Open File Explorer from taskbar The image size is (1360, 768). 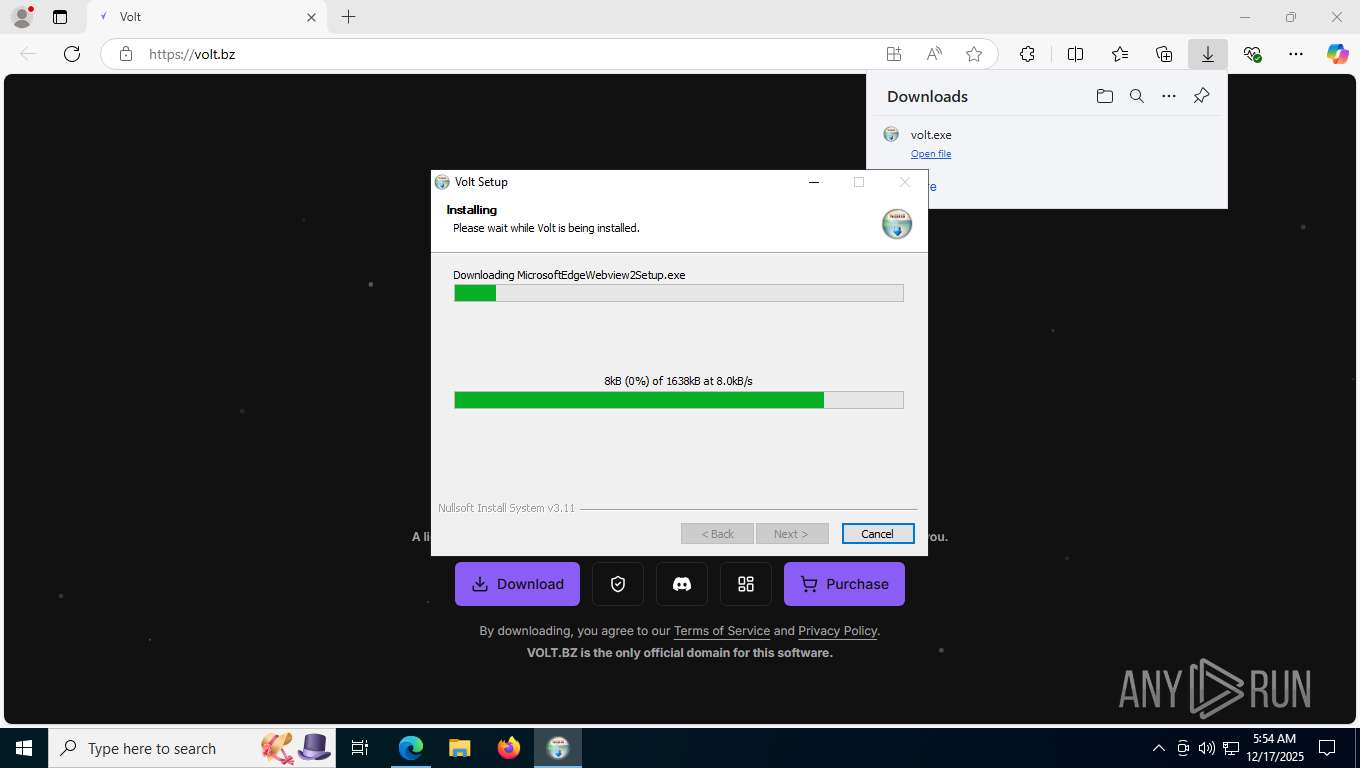(459, 748)
